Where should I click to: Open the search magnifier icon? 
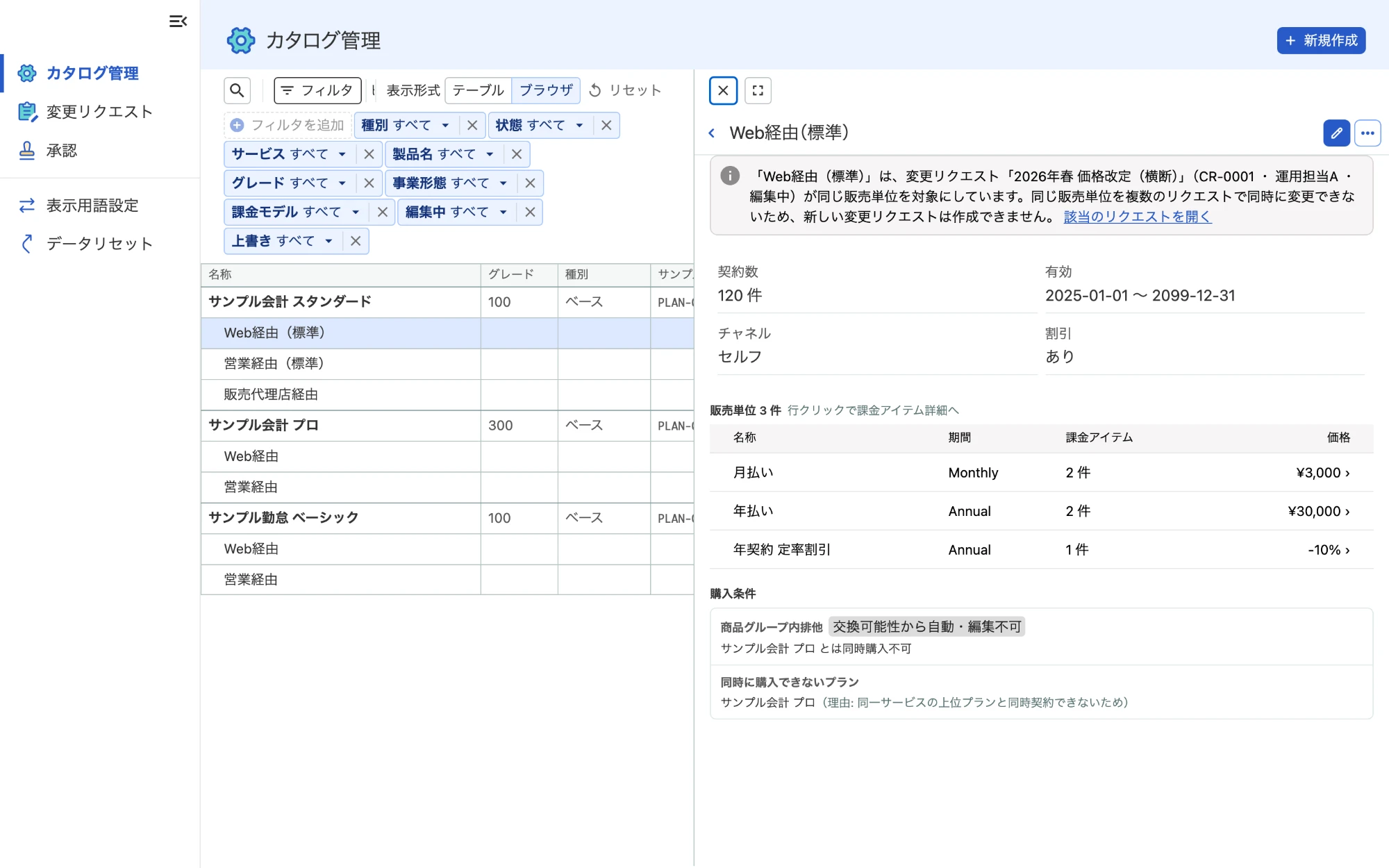[x=237, y=90]
